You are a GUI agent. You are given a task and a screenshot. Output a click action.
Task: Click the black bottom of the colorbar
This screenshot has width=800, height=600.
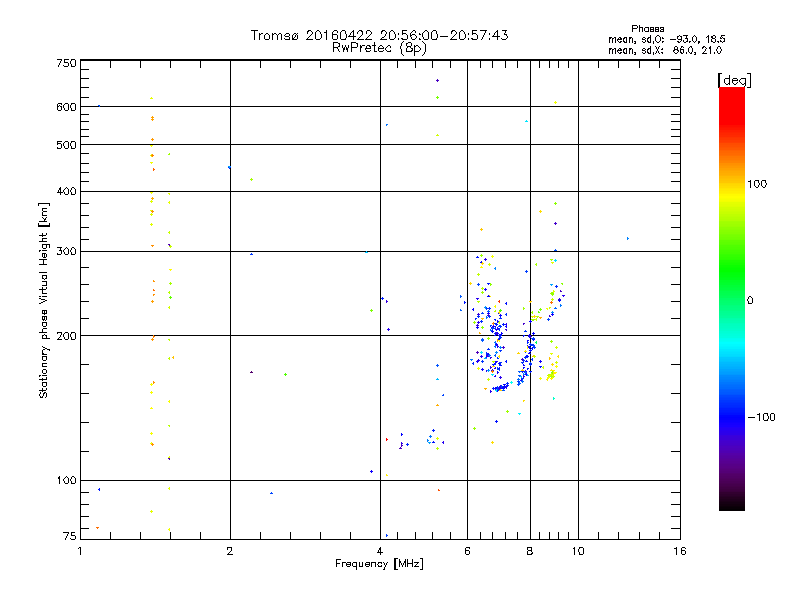732,503
